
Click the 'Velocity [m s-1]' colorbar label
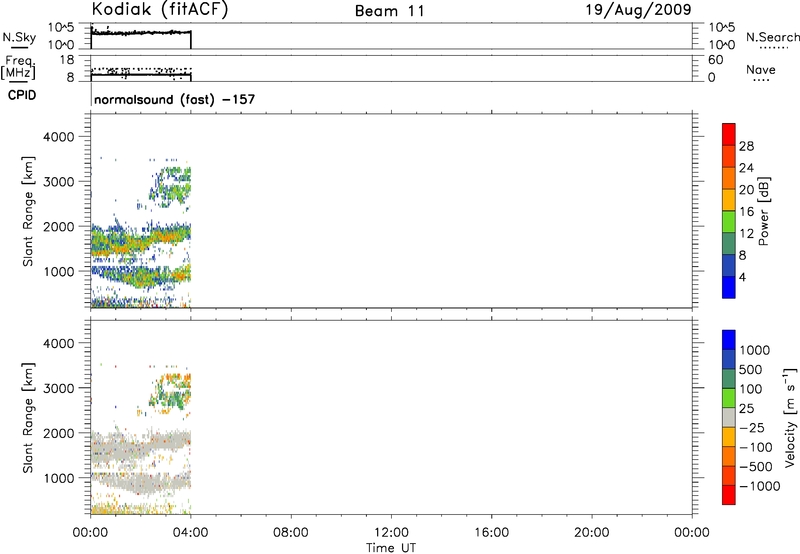coord(789,417)
